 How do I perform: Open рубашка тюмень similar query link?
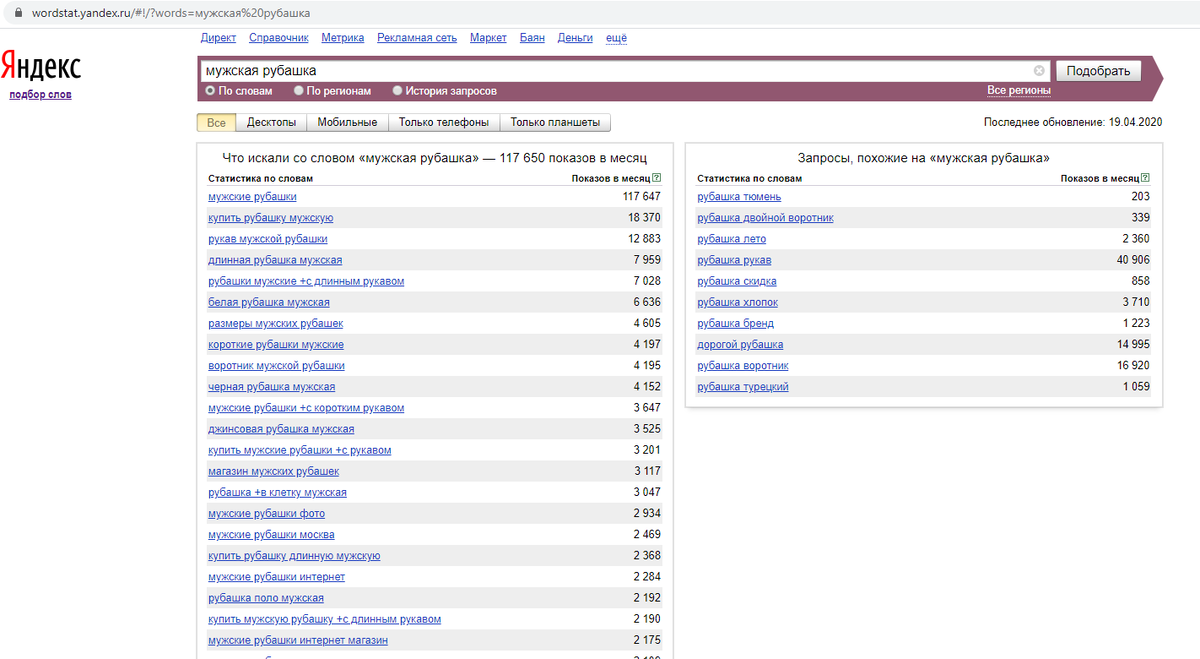pyautogui.click(x=739, y=196)
